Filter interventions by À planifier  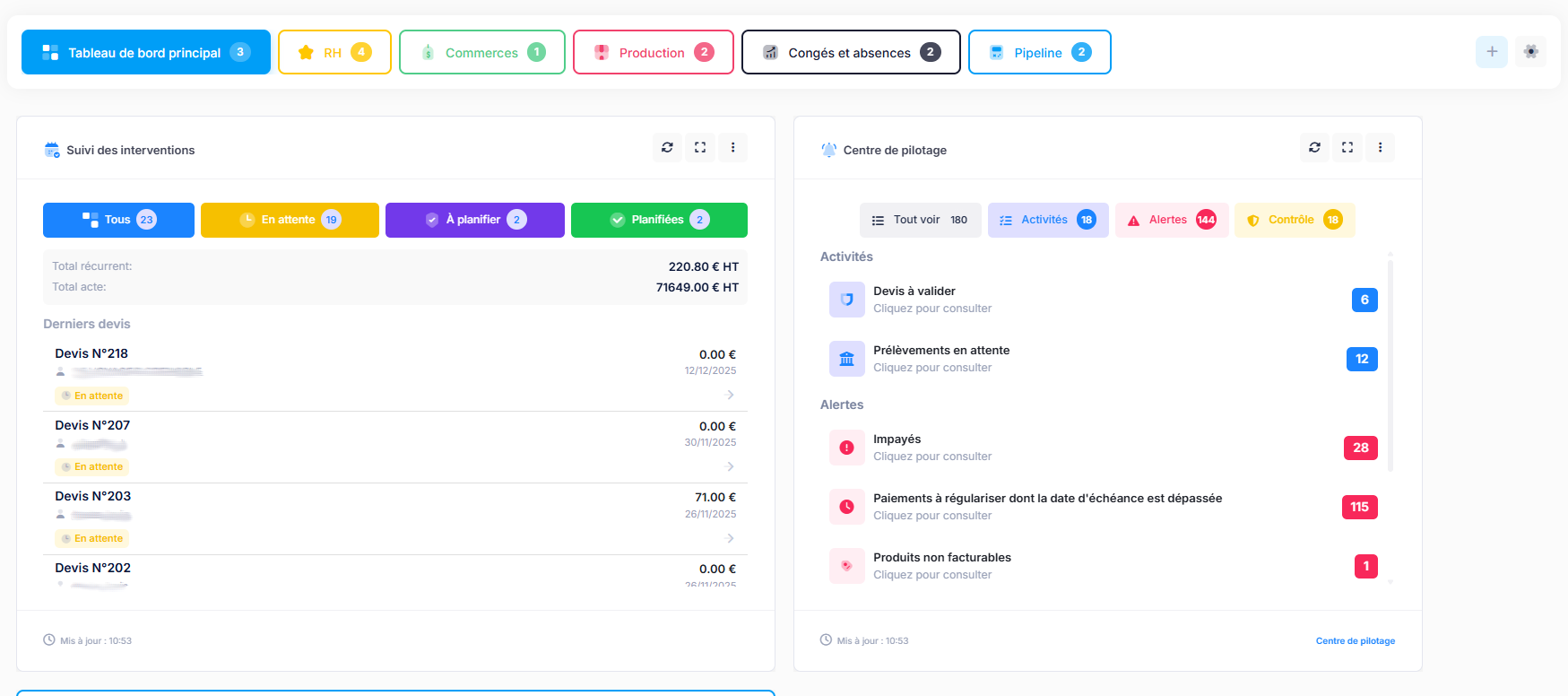pyautogui.click(x=475, y=220)
